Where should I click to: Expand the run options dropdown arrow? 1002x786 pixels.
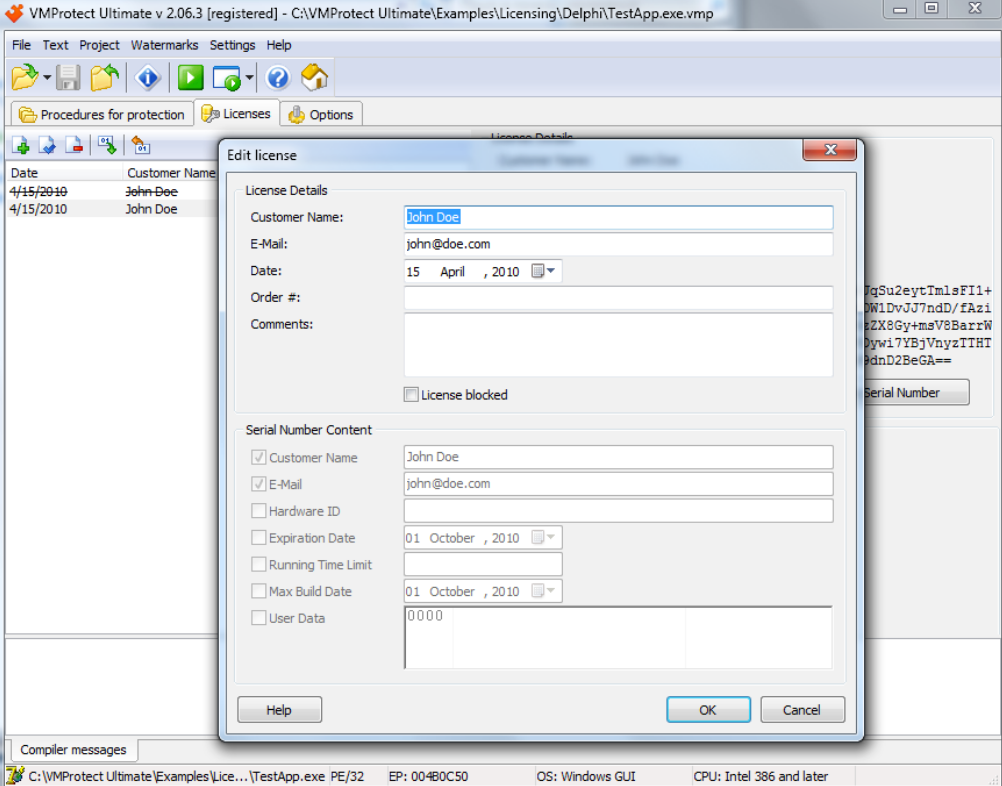(249, 78)
